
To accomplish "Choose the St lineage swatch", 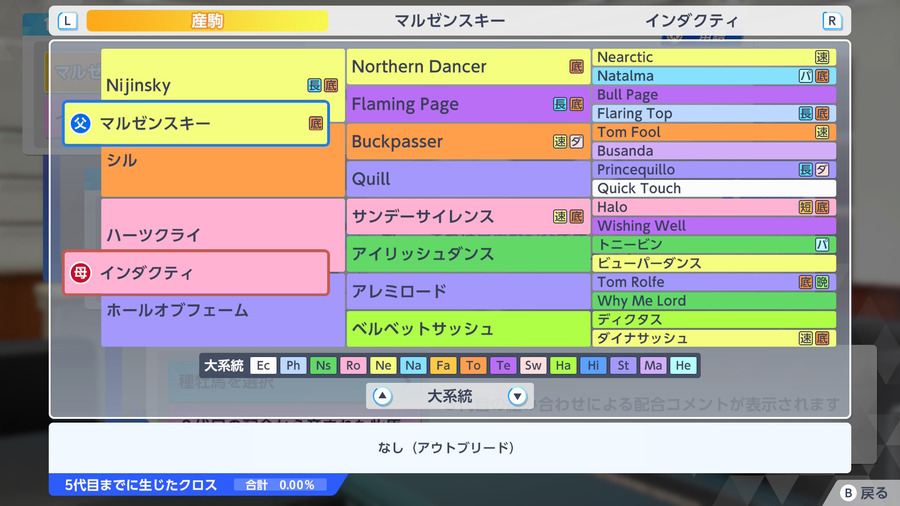I will 623,365.
